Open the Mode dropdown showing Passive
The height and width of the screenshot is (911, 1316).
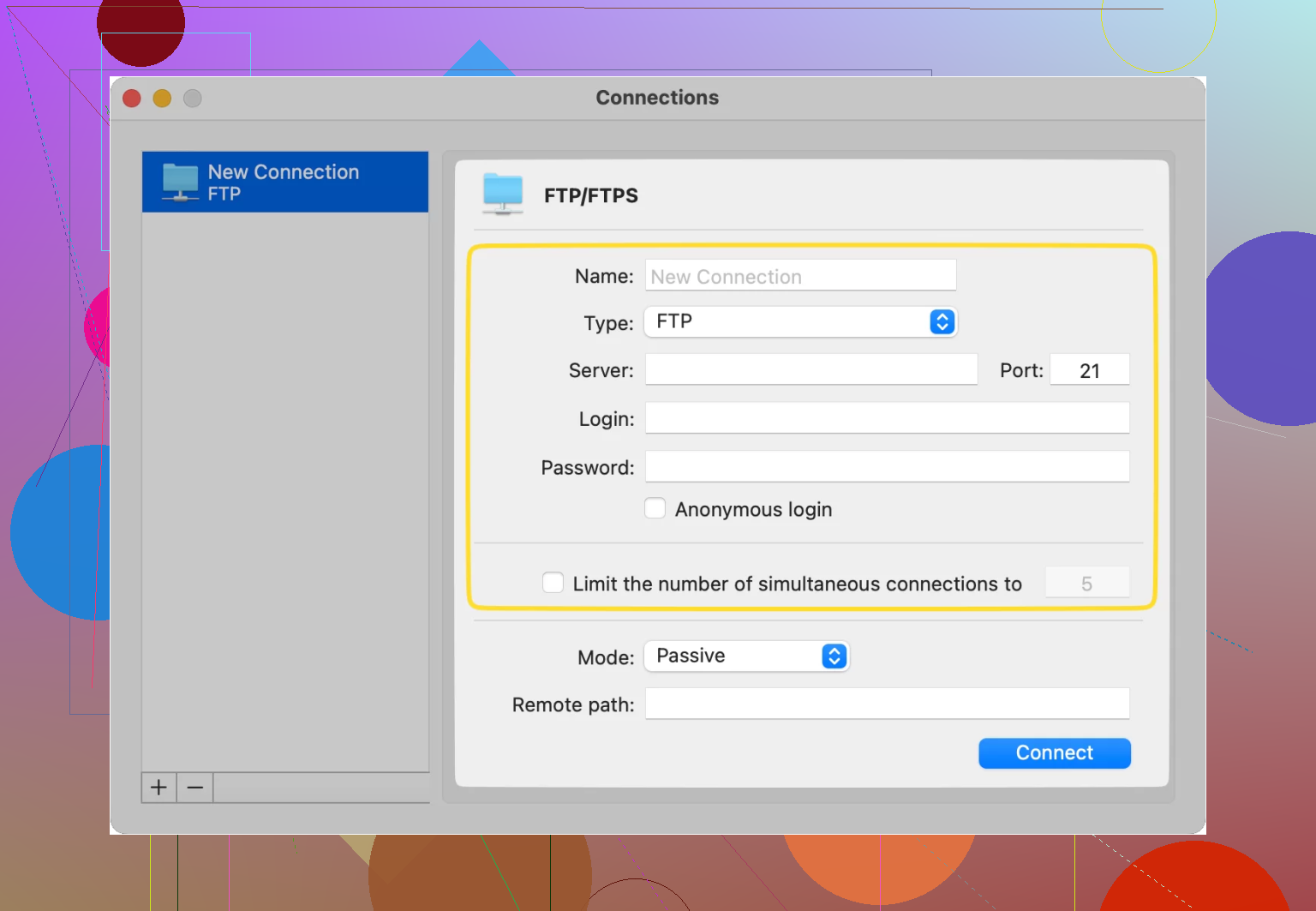point(746,656)
